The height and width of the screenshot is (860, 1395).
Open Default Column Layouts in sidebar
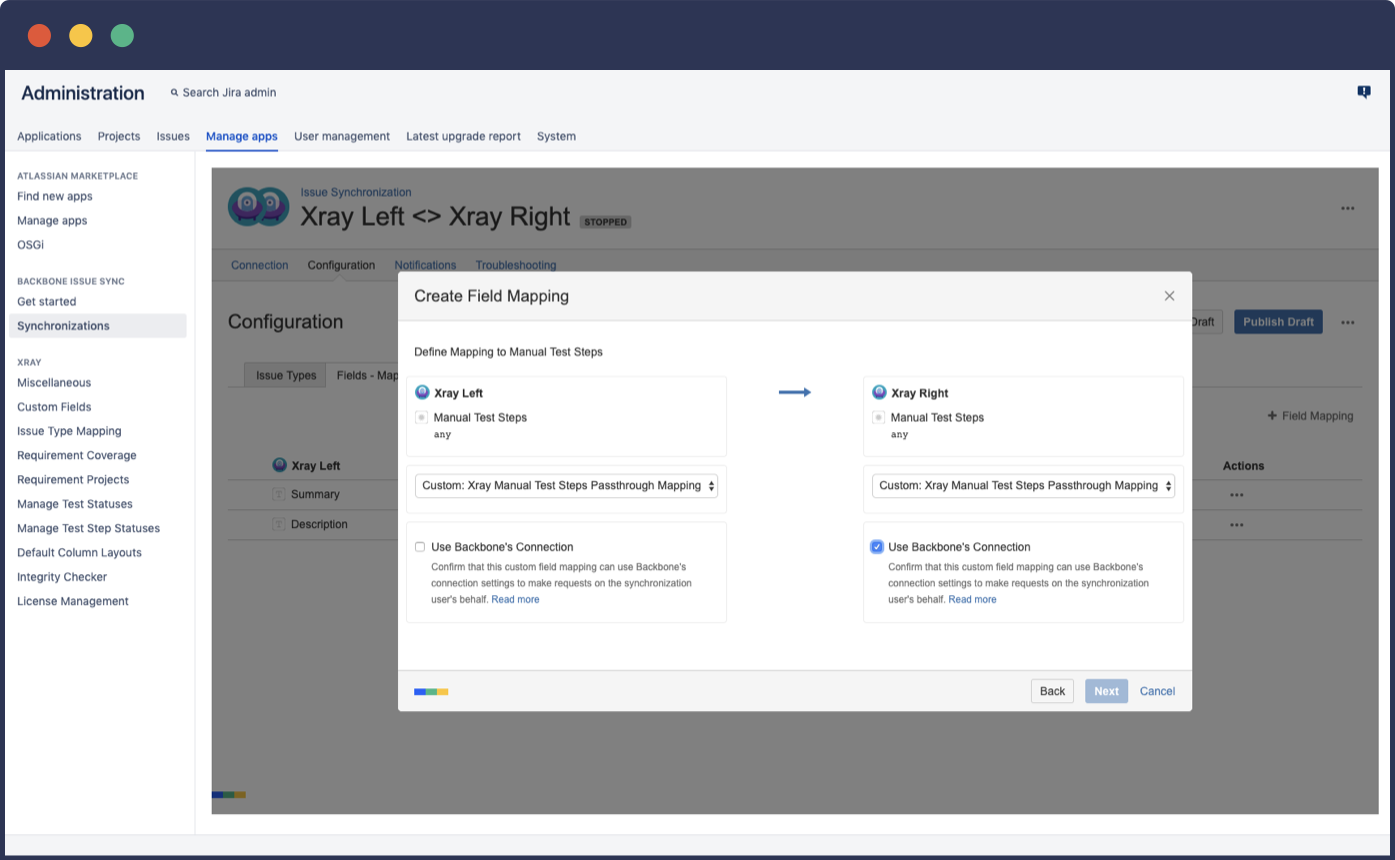coord(79,552)
